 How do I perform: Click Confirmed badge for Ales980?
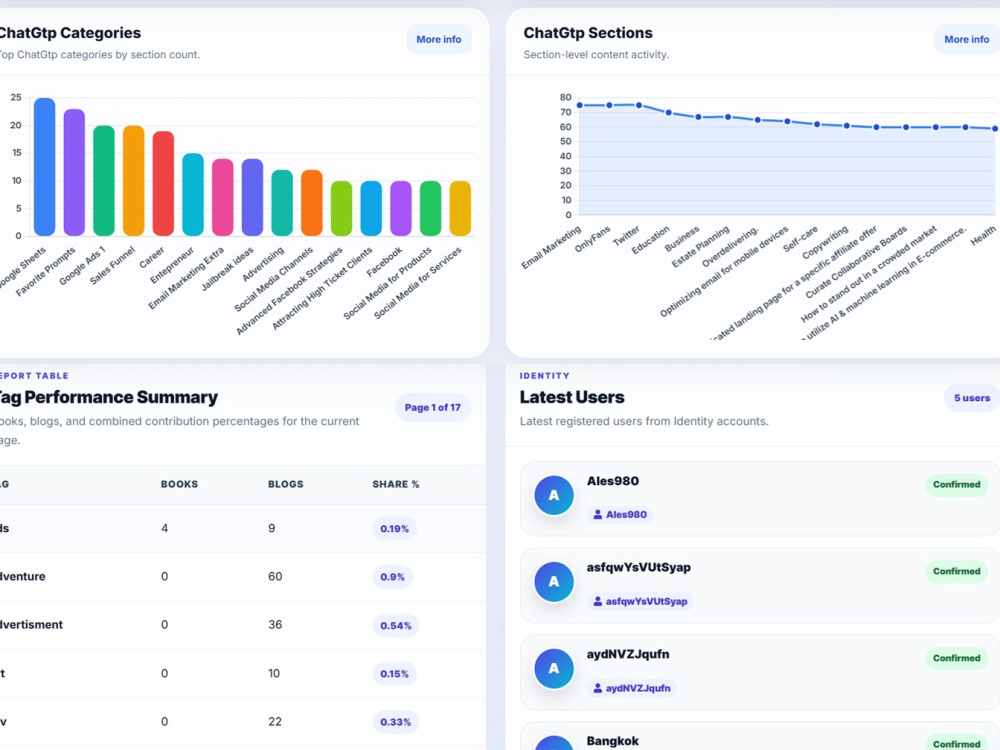pyautogui.click(x=957, y=485)
